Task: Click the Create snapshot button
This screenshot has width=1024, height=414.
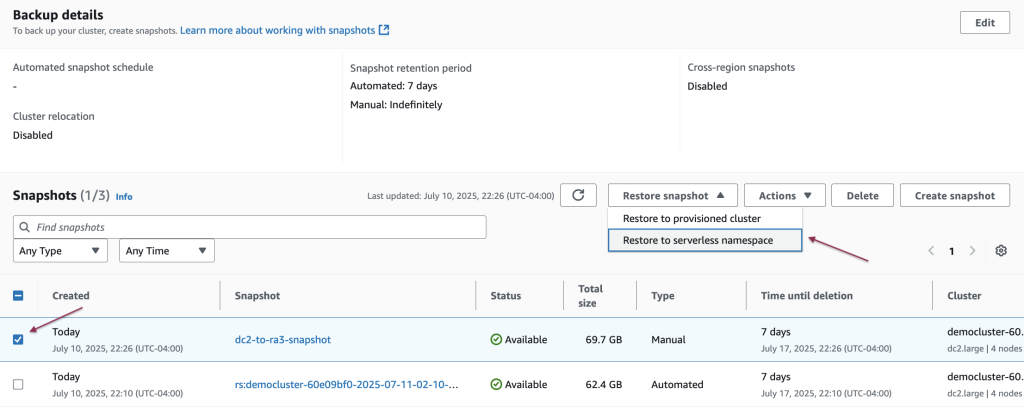Action: click(954, 196)
